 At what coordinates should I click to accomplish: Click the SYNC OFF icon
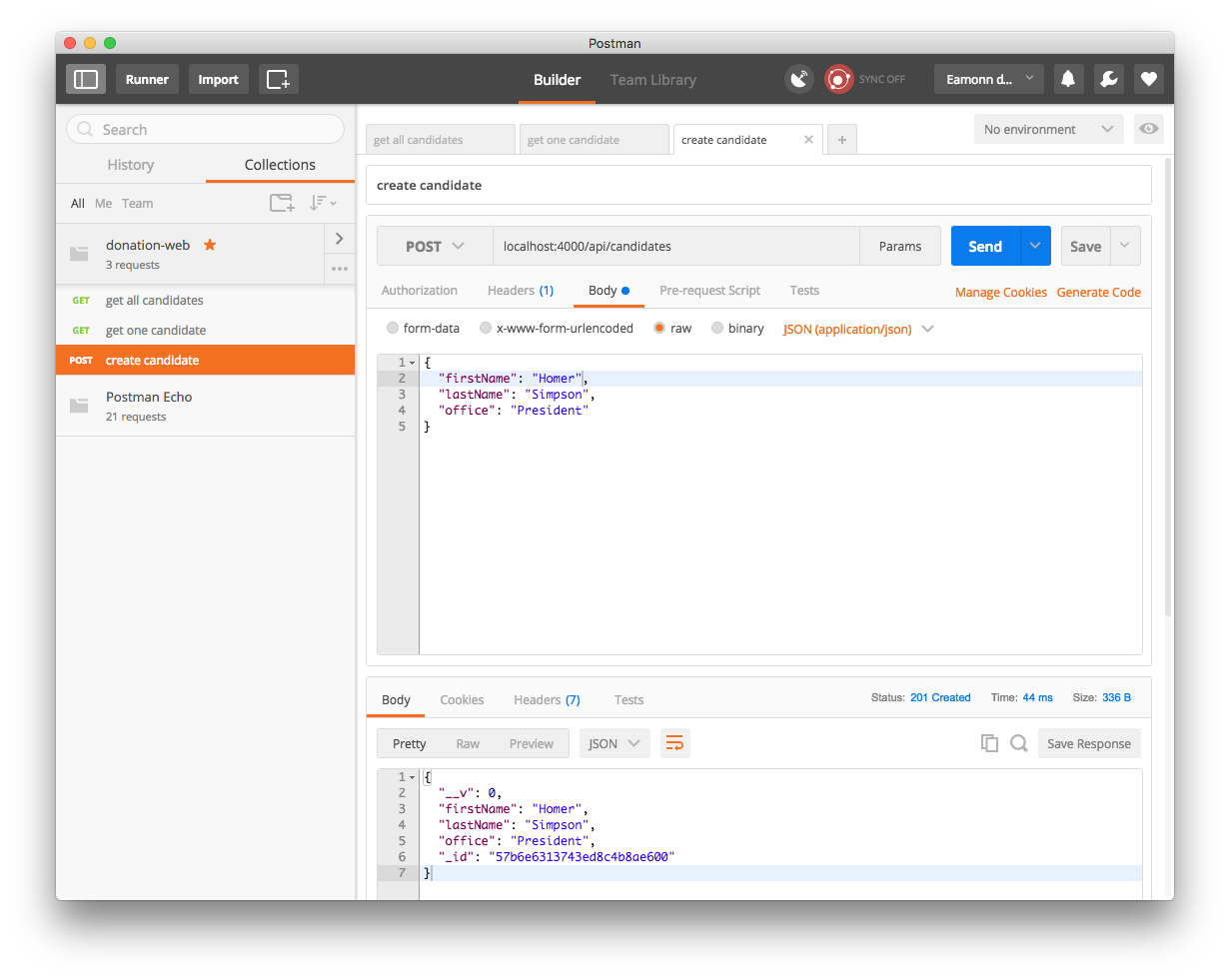pyautogui.click(x=839, y=79)
